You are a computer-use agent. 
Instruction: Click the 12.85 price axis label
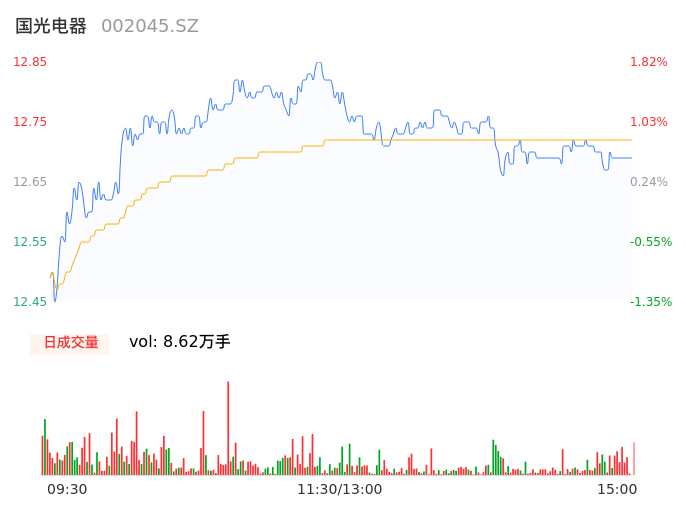[30, 62]
